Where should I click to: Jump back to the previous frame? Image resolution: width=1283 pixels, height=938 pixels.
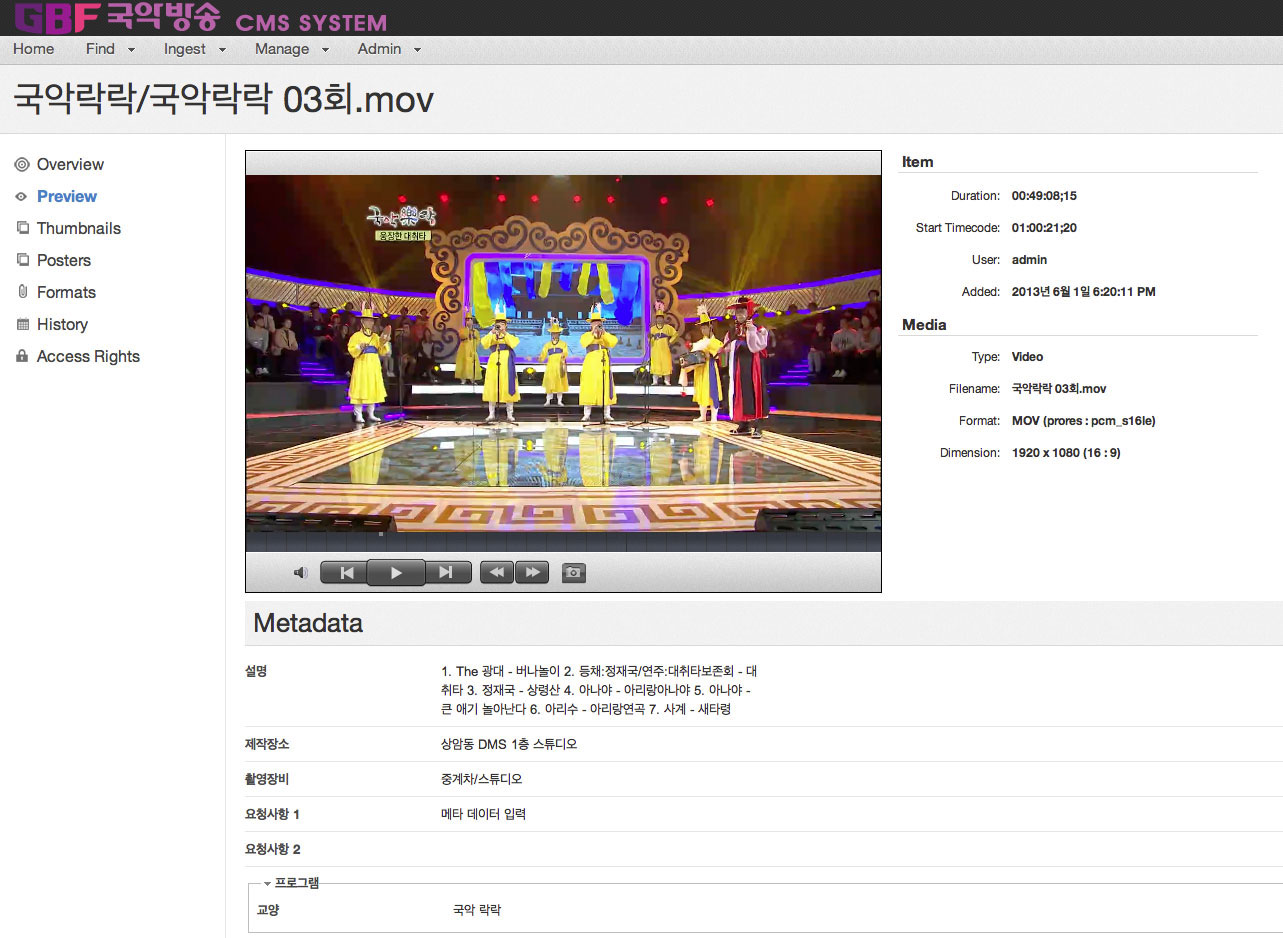click(x=345, y=573)
